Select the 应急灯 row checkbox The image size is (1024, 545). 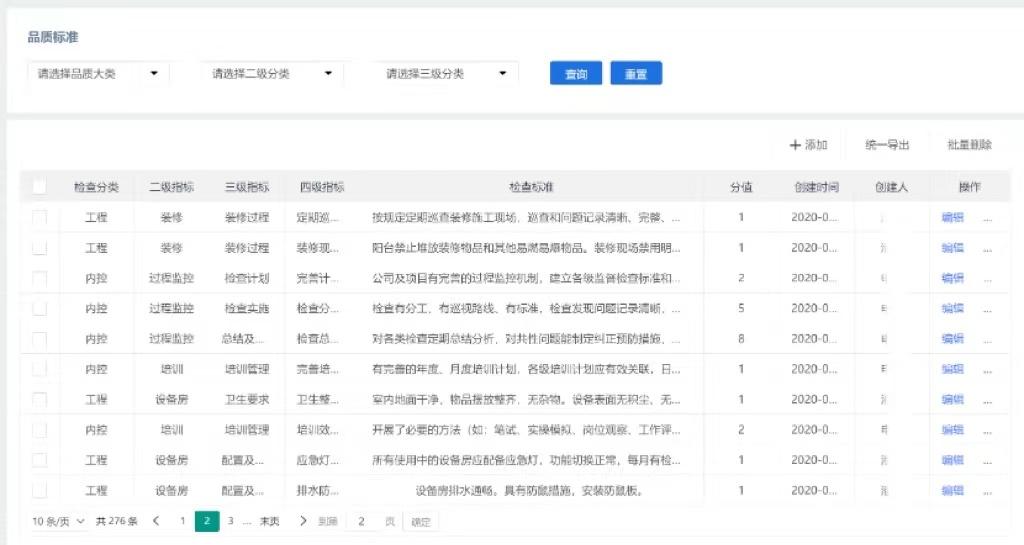click(x=39, y=460)
